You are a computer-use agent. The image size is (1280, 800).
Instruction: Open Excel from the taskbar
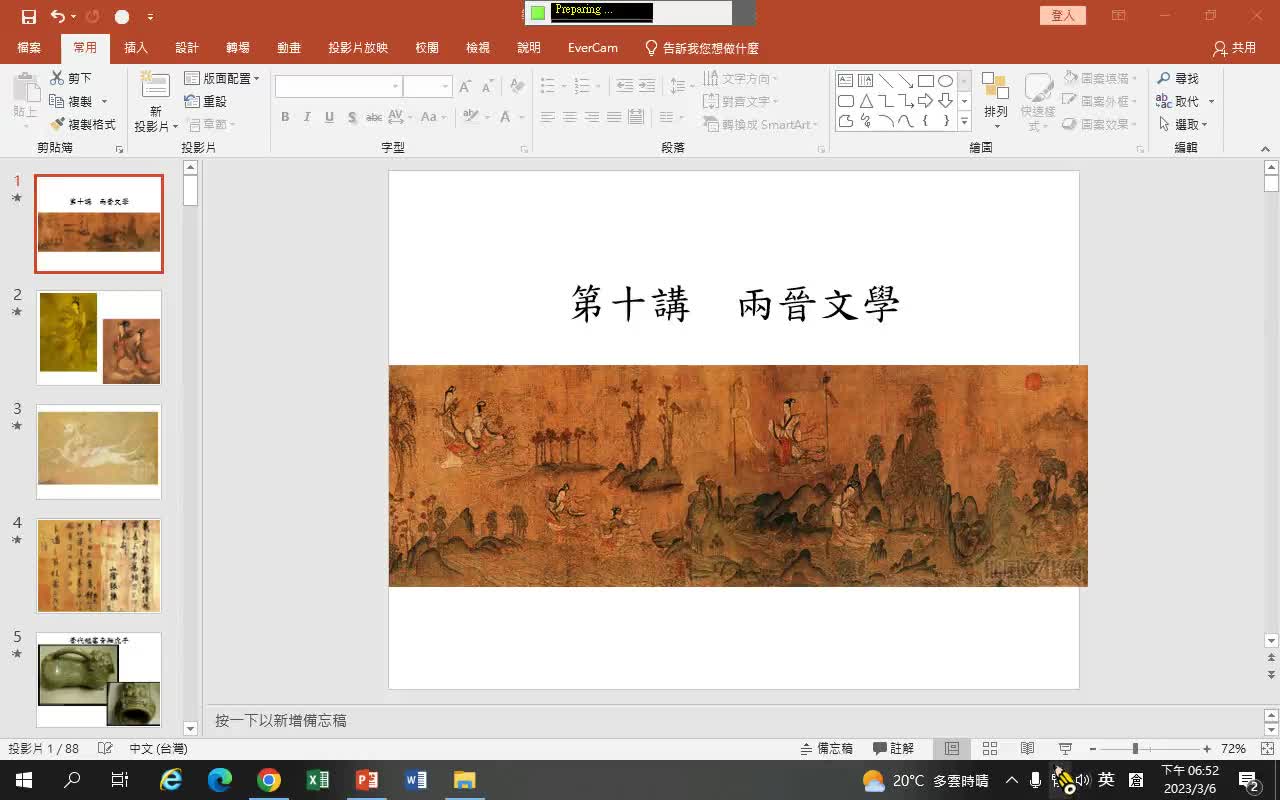[x=317, y=780]
